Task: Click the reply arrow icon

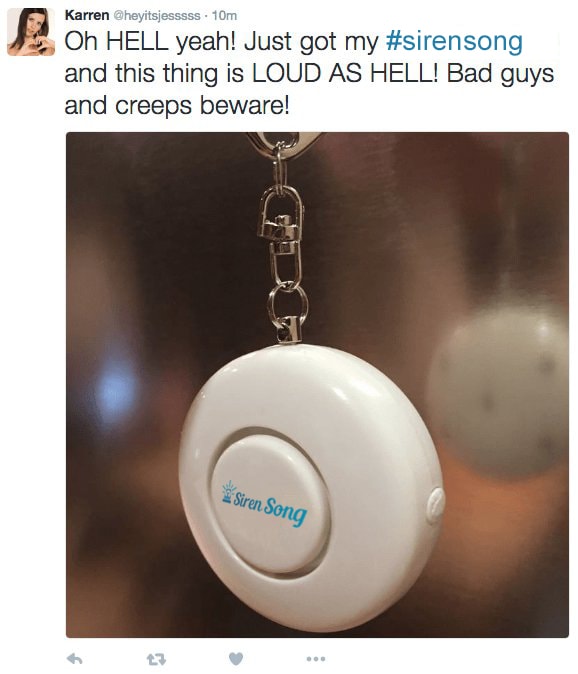Action: click(x=75, y=658)
